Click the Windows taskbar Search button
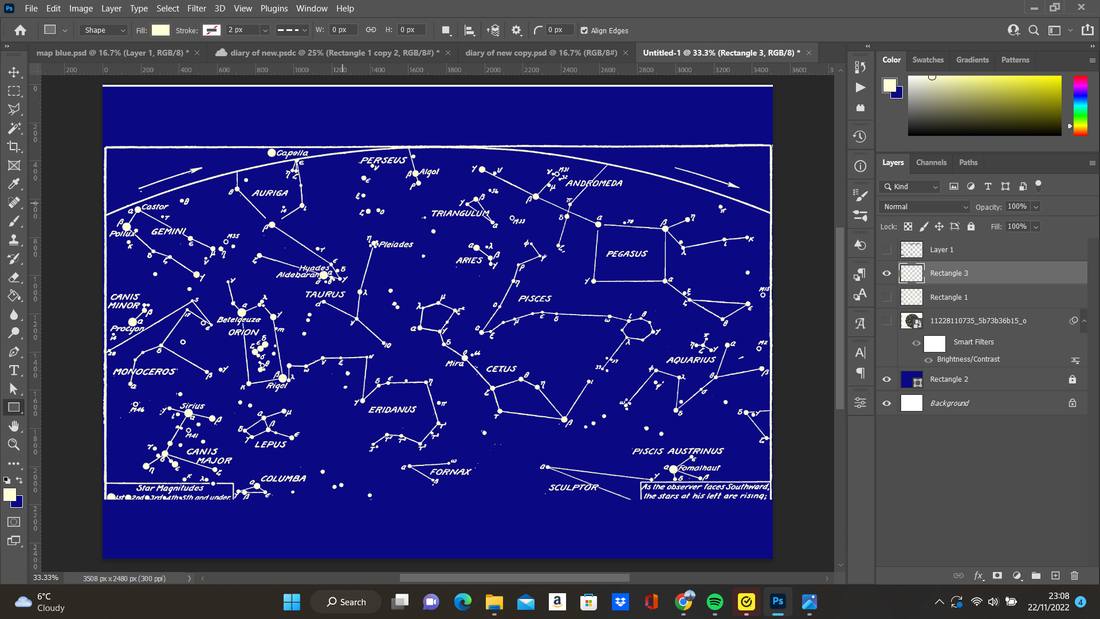 [x=347, y=601]
